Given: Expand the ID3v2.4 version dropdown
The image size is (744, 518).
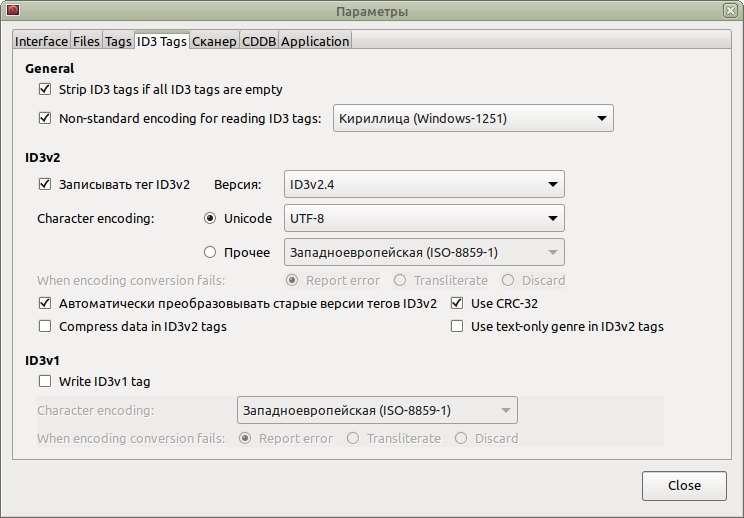Looking at the screenshot, I should pos(424,184).
